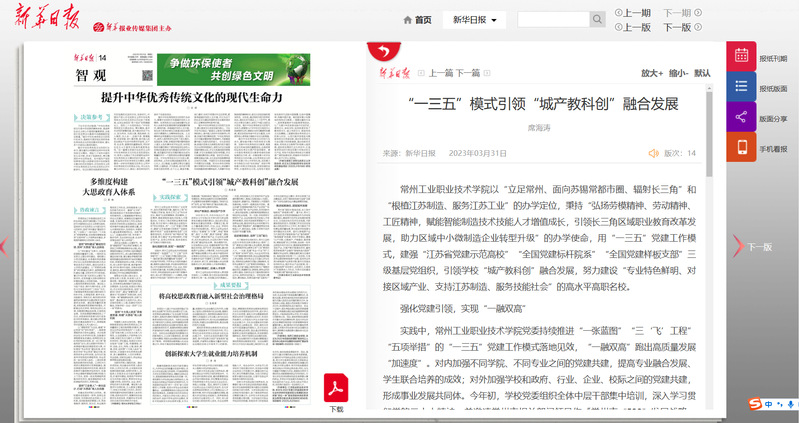
Task: Click 放大+ to enlarge text
Action: pyautogui.click(x=652, y=73)
